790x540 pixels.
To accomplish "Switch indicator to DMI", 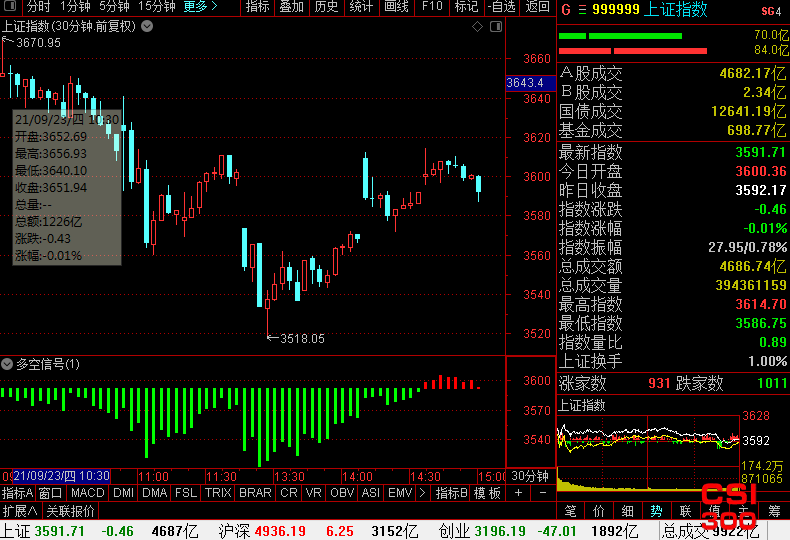I will click(123, 493).
